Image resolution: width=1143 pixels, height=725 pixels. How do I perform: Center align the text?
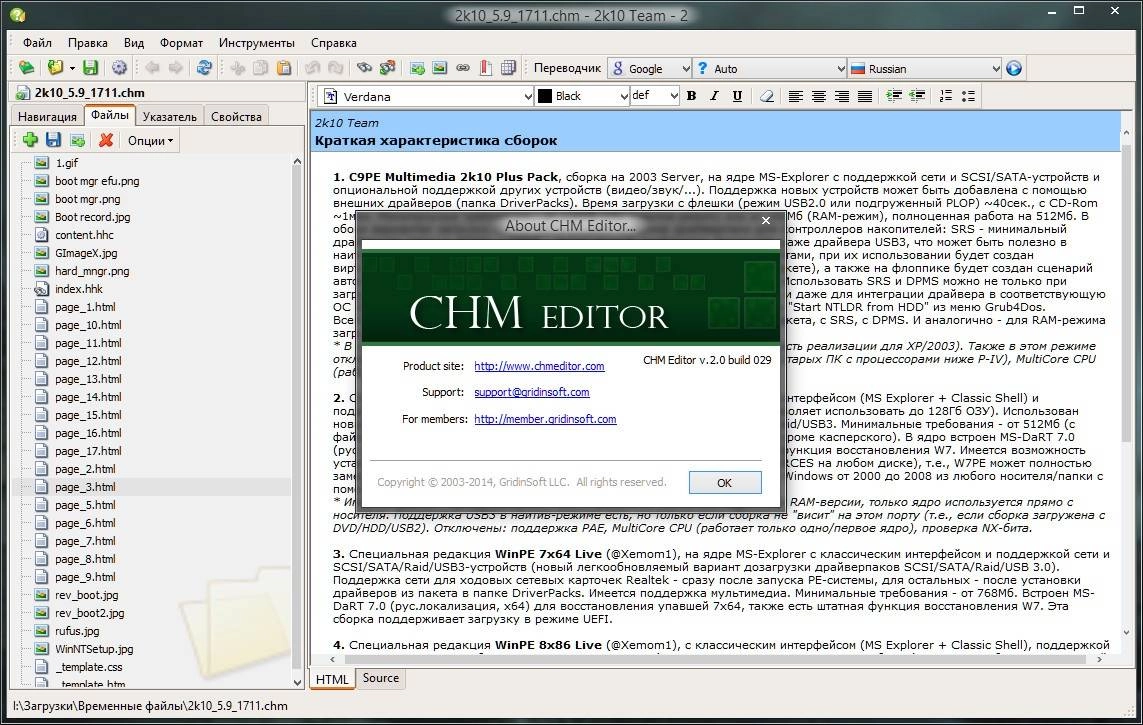click(819, 95)
